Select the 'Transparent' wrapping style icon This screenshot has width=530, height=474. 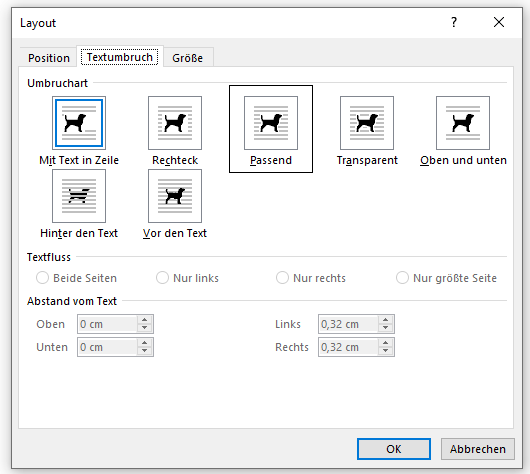(367, 123)
